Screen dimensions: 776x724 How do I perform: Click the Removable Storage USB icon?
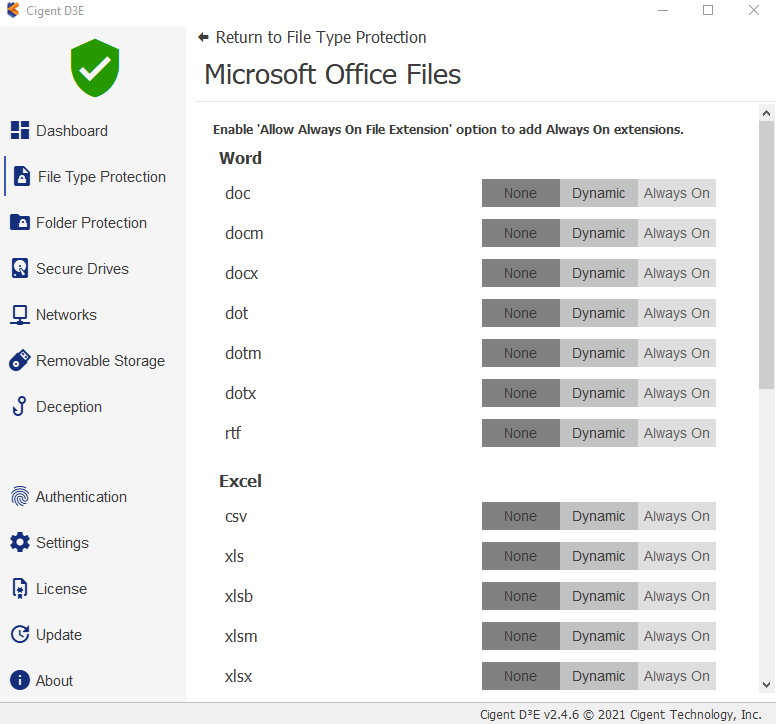[x=20, y=360]
